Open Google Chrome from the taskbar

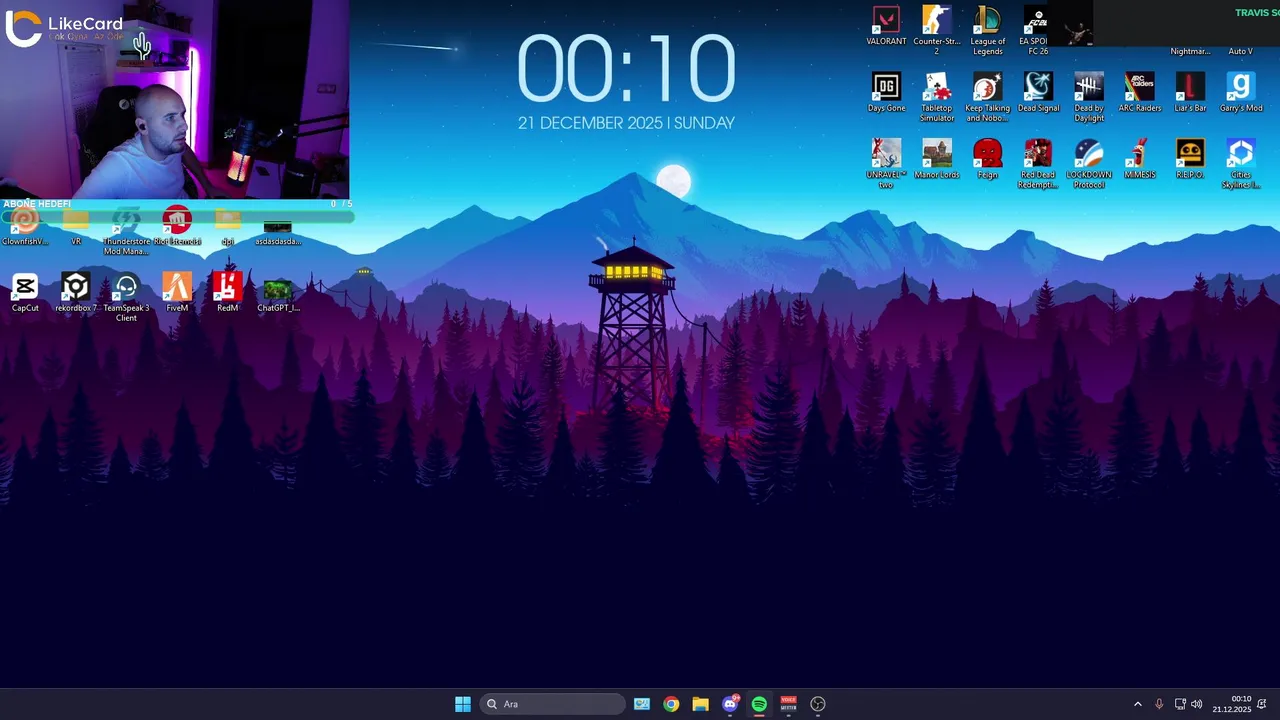[671, 704]
